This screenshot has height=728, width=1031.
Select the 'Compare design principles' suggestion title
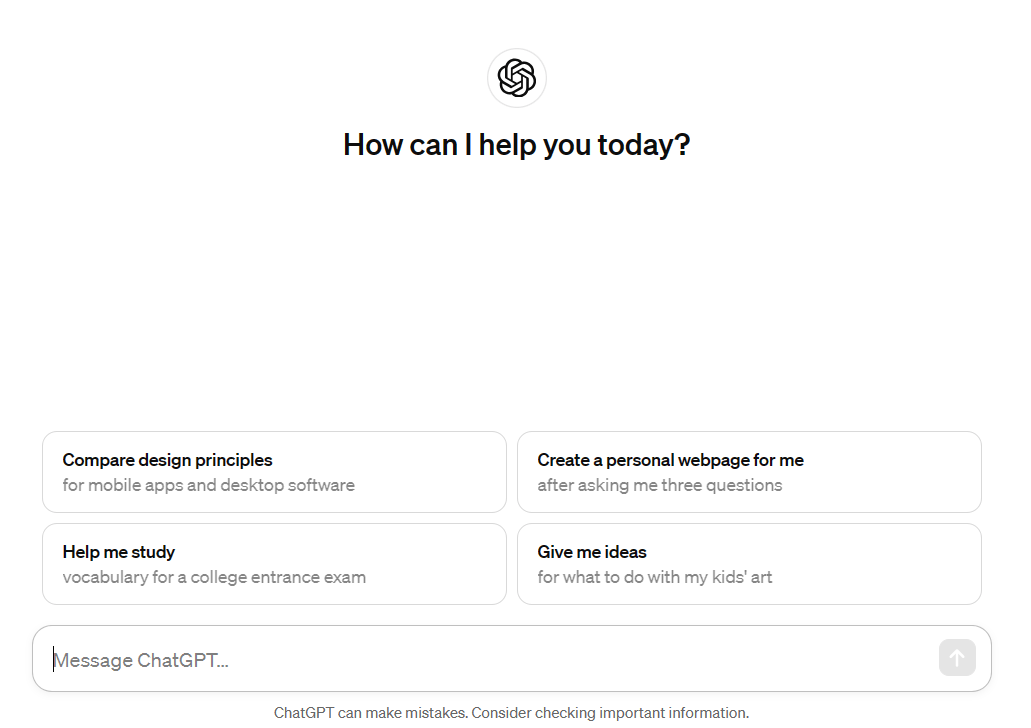pos(167,460)
